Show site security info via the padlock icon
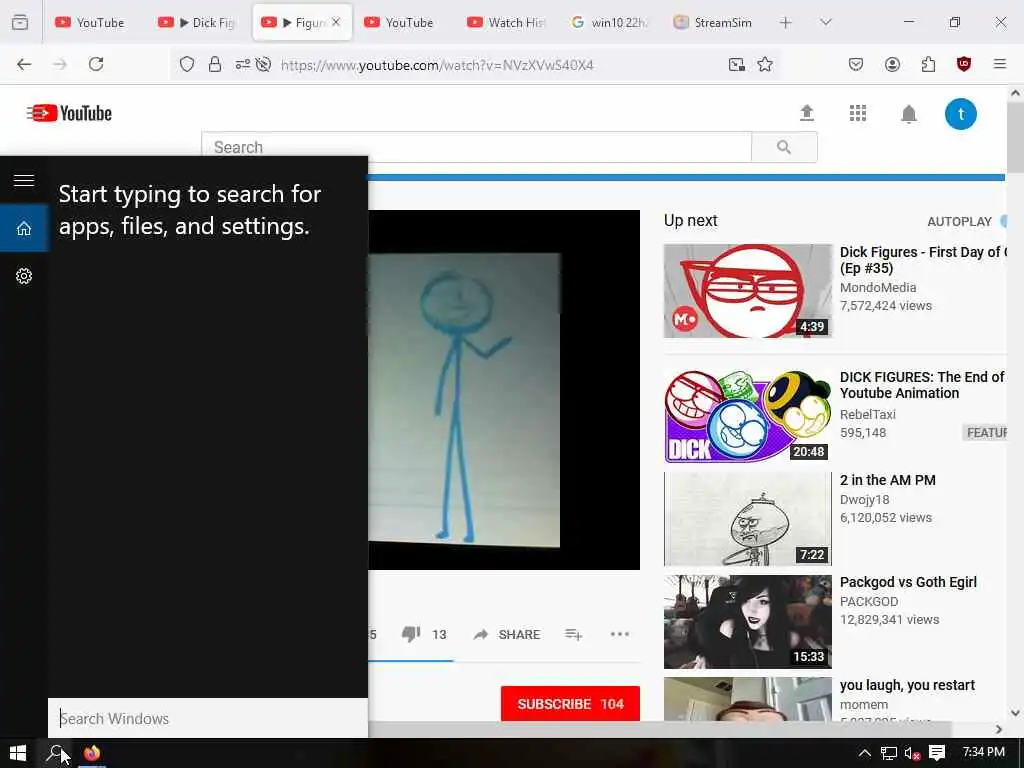 point(215,64)
